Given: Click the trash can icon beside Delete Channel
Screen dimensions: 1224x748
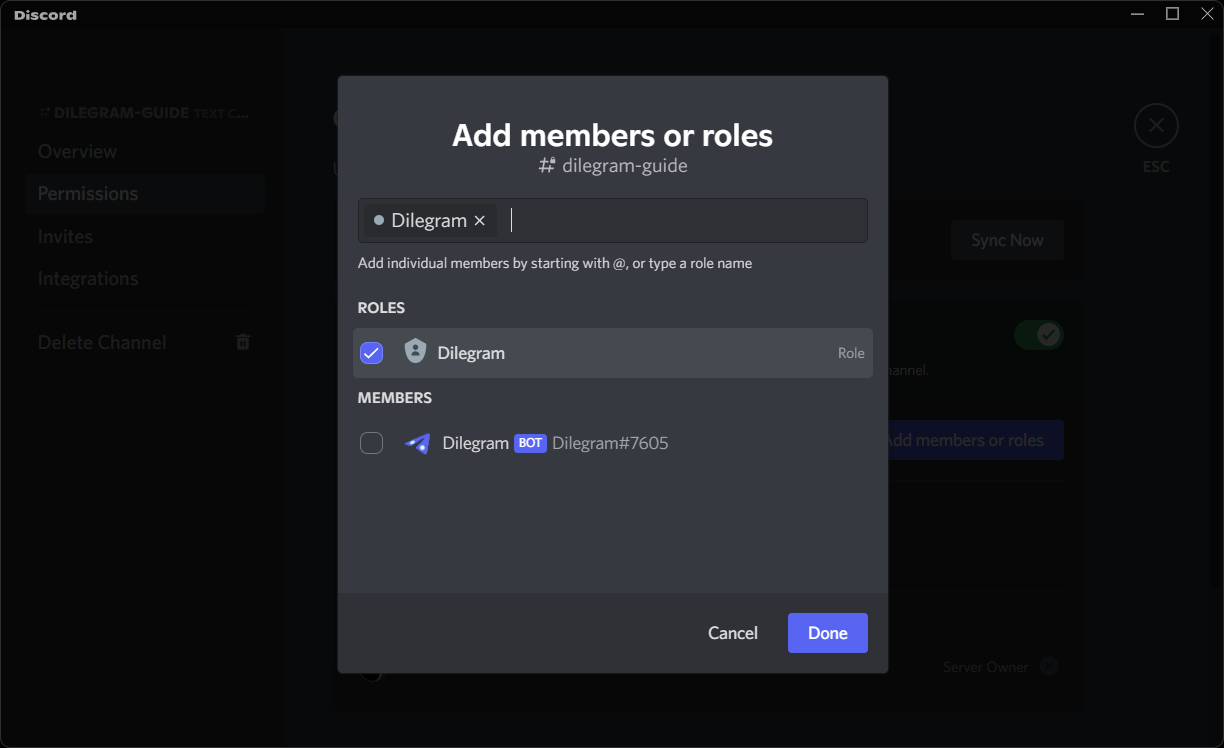Looking at the screenshot, I should 242,342.
